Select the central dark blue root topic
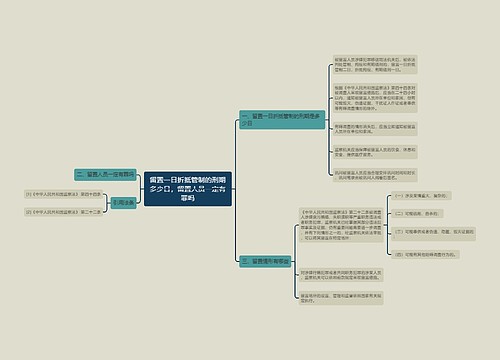The height and width of the screenshot is (360, 500). 188,189
